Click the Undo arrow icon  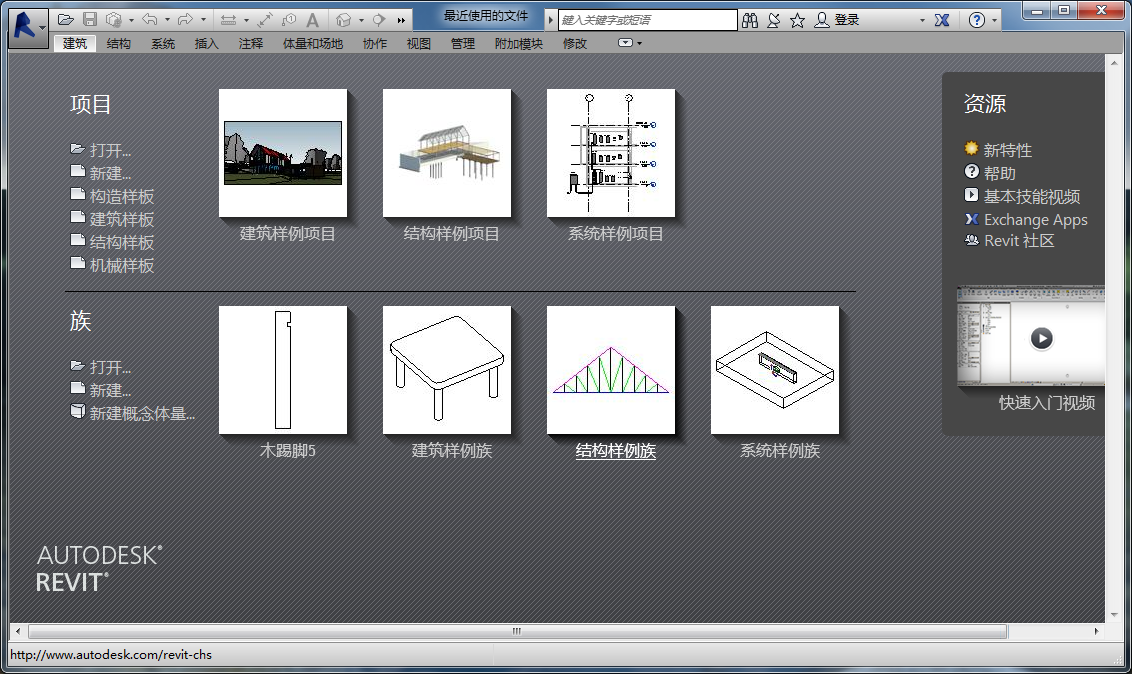pos(150,19)
